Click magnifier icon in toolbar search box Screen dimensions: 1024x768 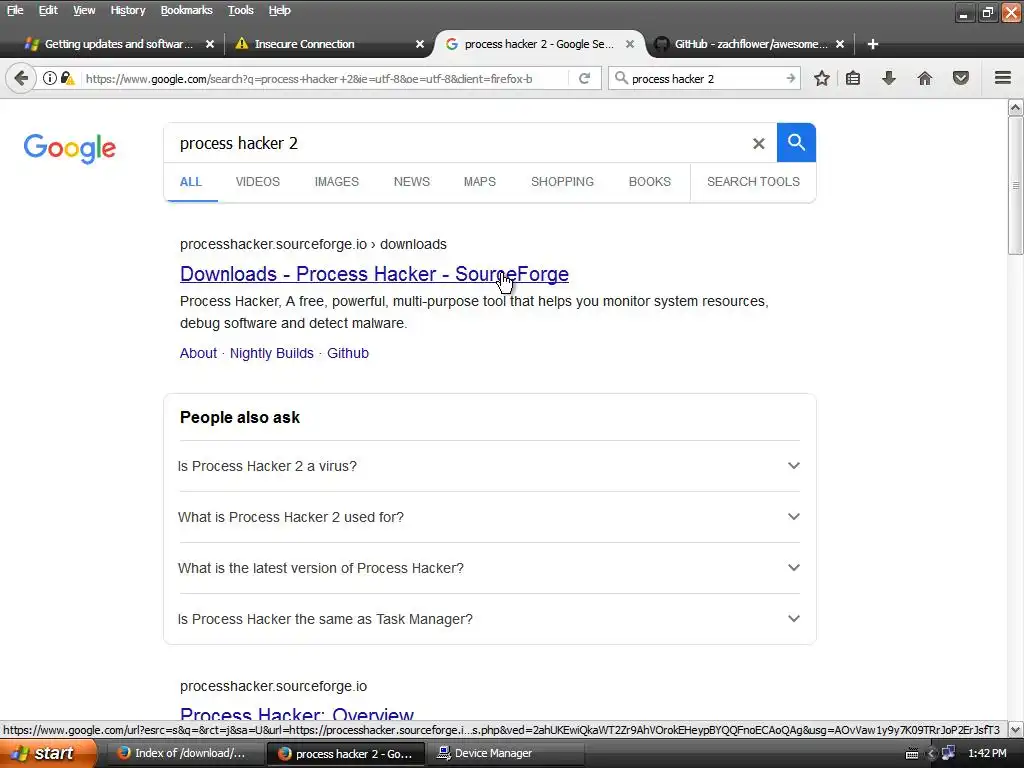(x=621, y=78)
